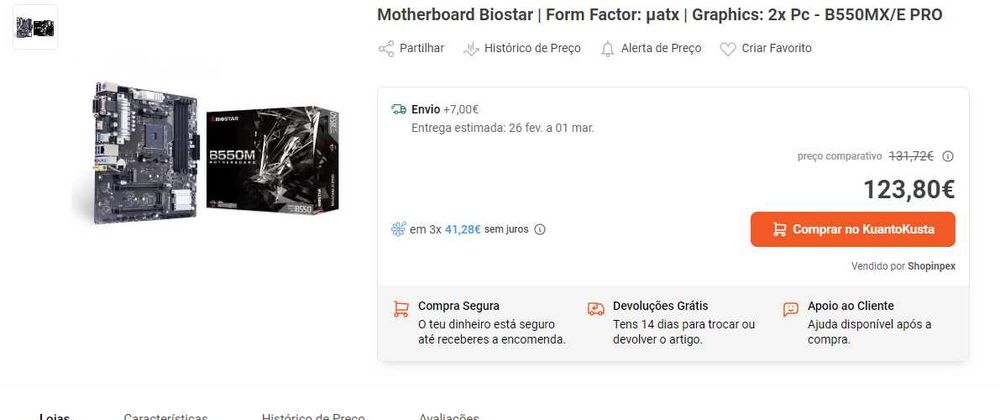
Task: Open the Lojas tab
Action: pyautogui.click(x=55, y=416)
